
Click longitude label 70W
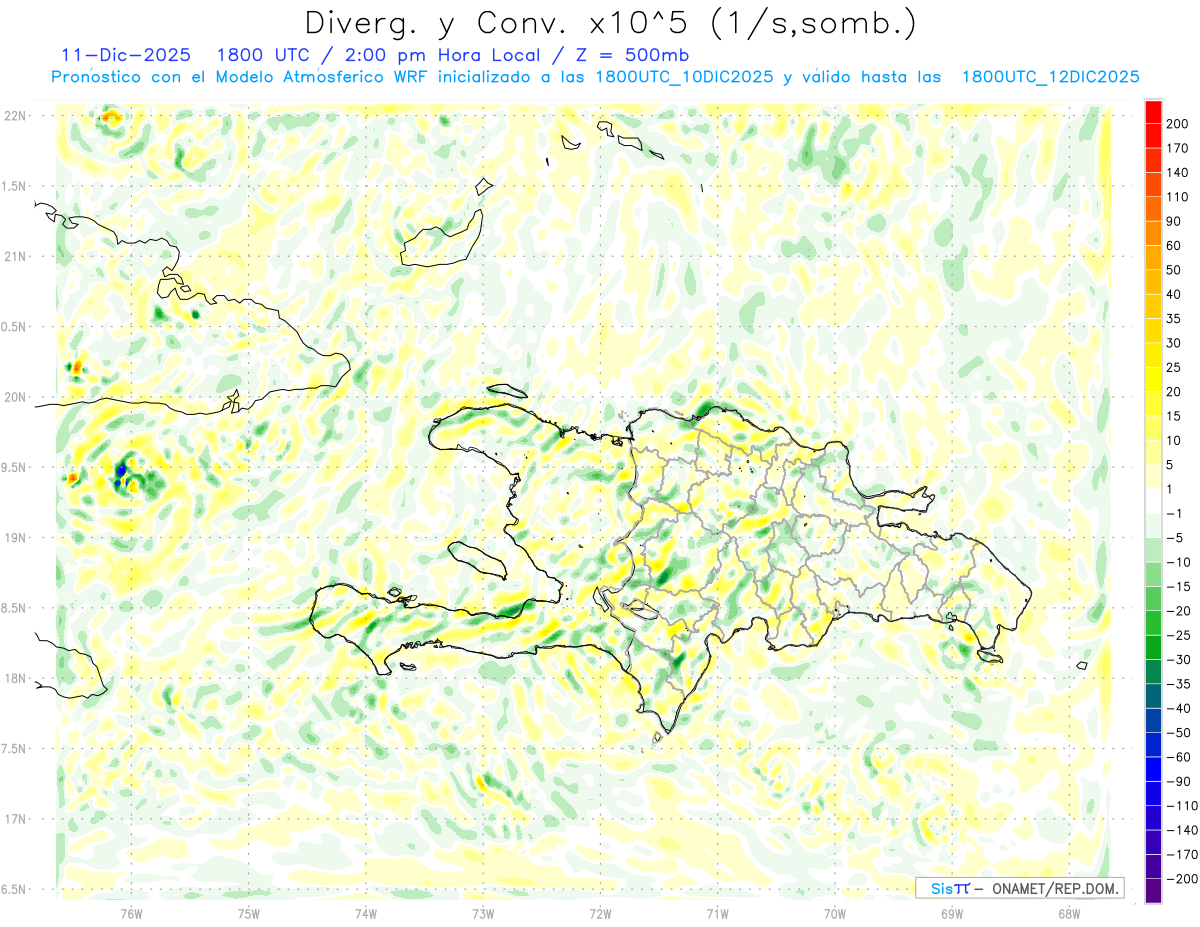[835, 912]
